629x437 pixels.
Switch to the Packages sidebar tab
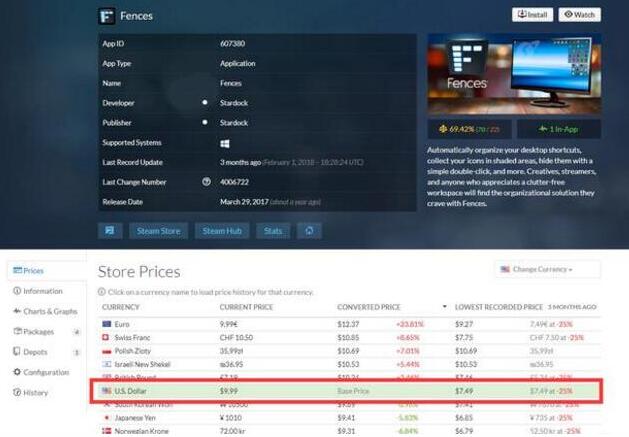tap(36, 331)
